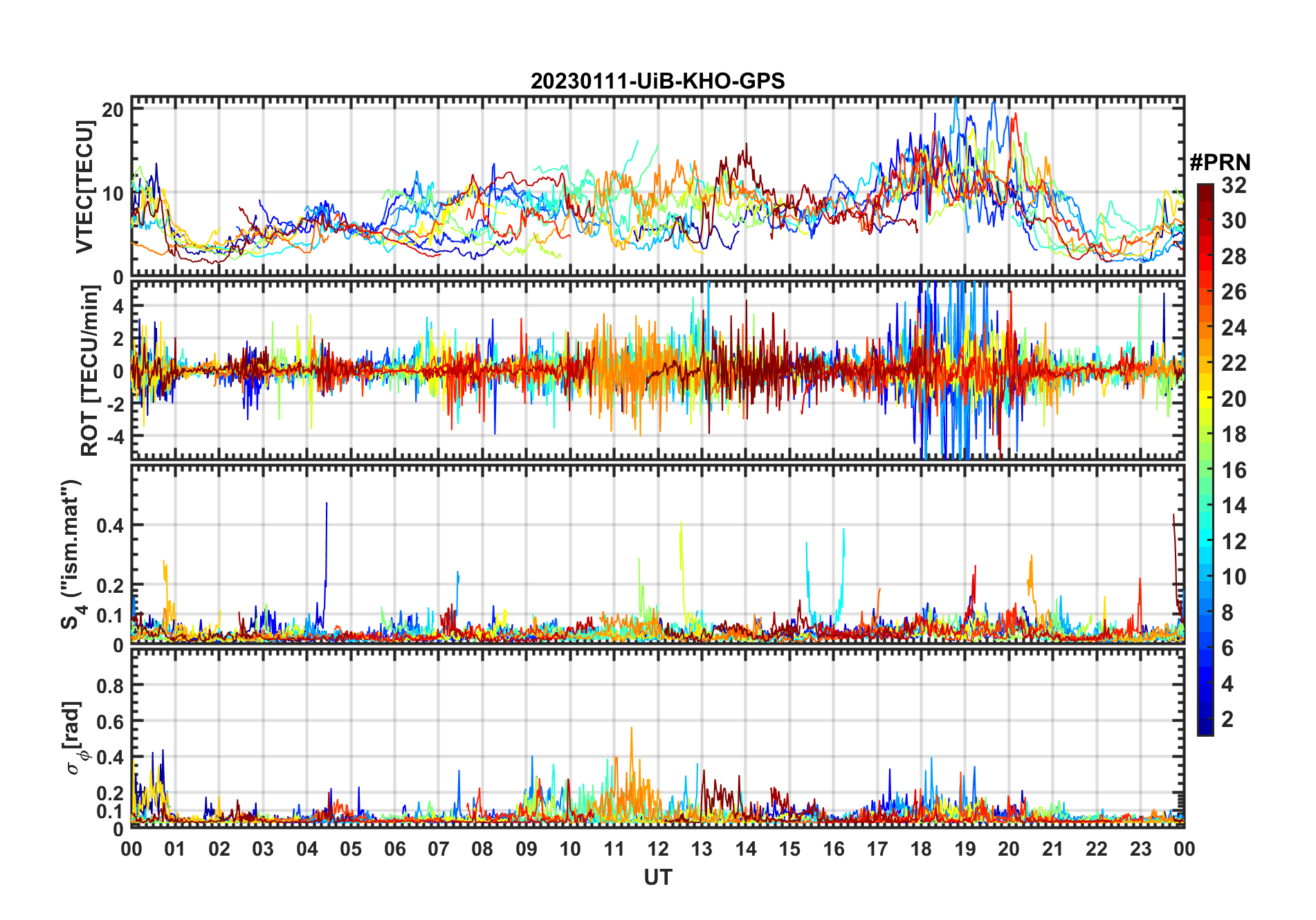This screenshot has width=1316, height=920.
Task: Click x-axis tick label 04
Action: (307, 849)
